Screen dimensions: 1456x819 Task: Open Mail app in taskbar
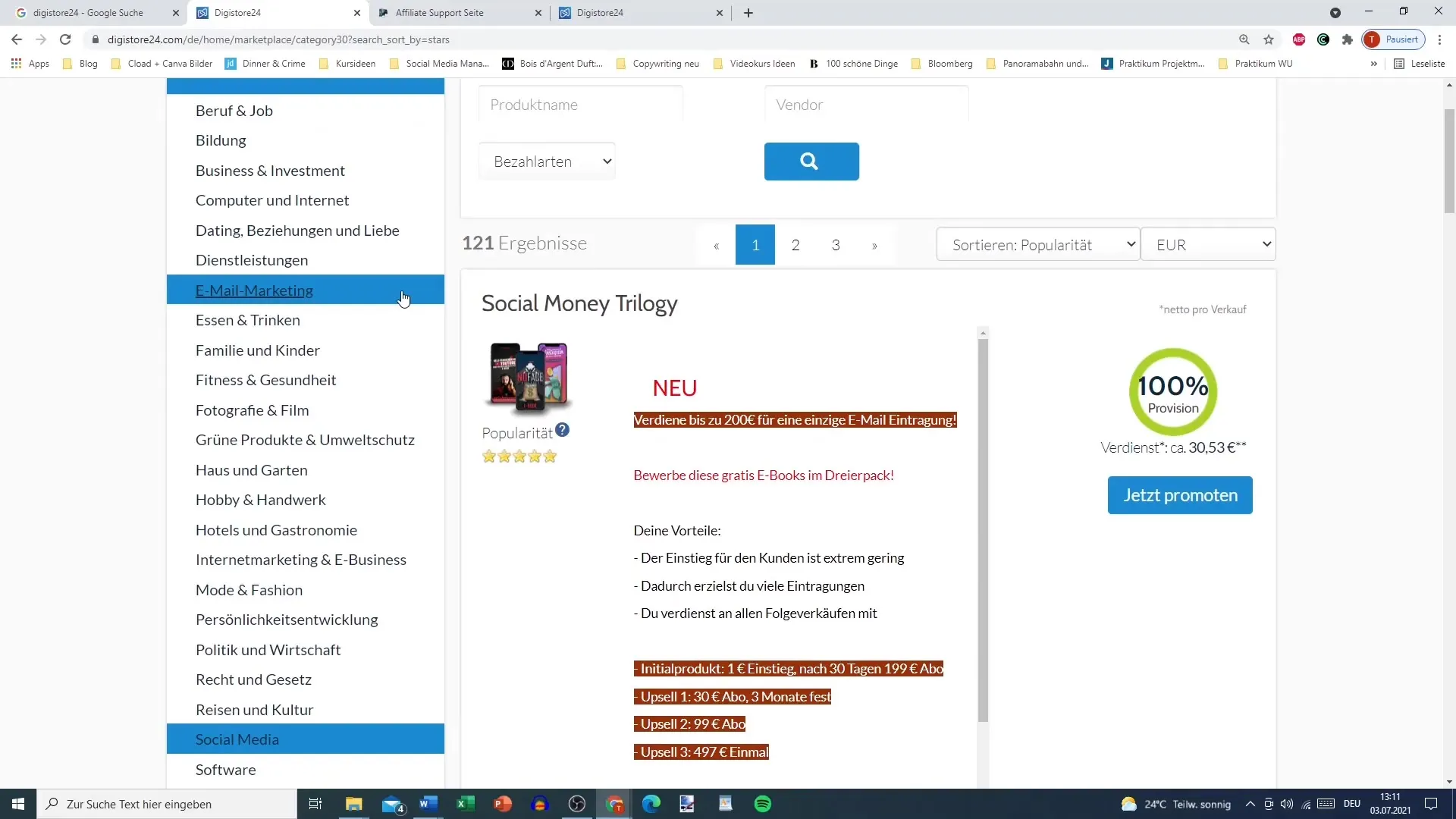pyautogui.click(x=392, y=804)
